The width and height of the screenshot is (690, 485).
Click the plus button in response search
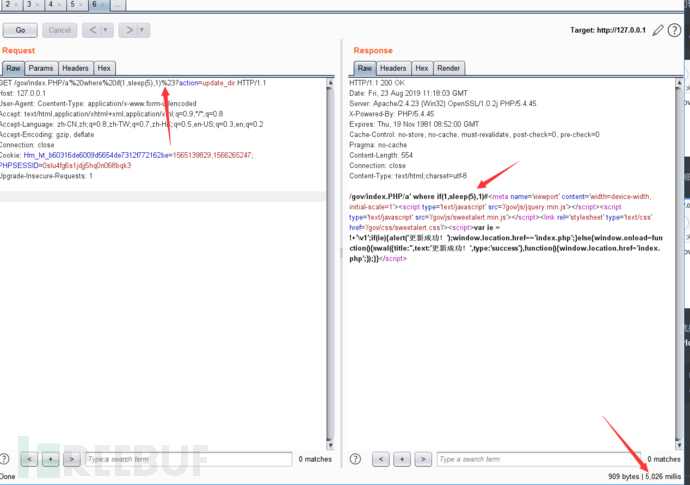[x=402, y=459]
